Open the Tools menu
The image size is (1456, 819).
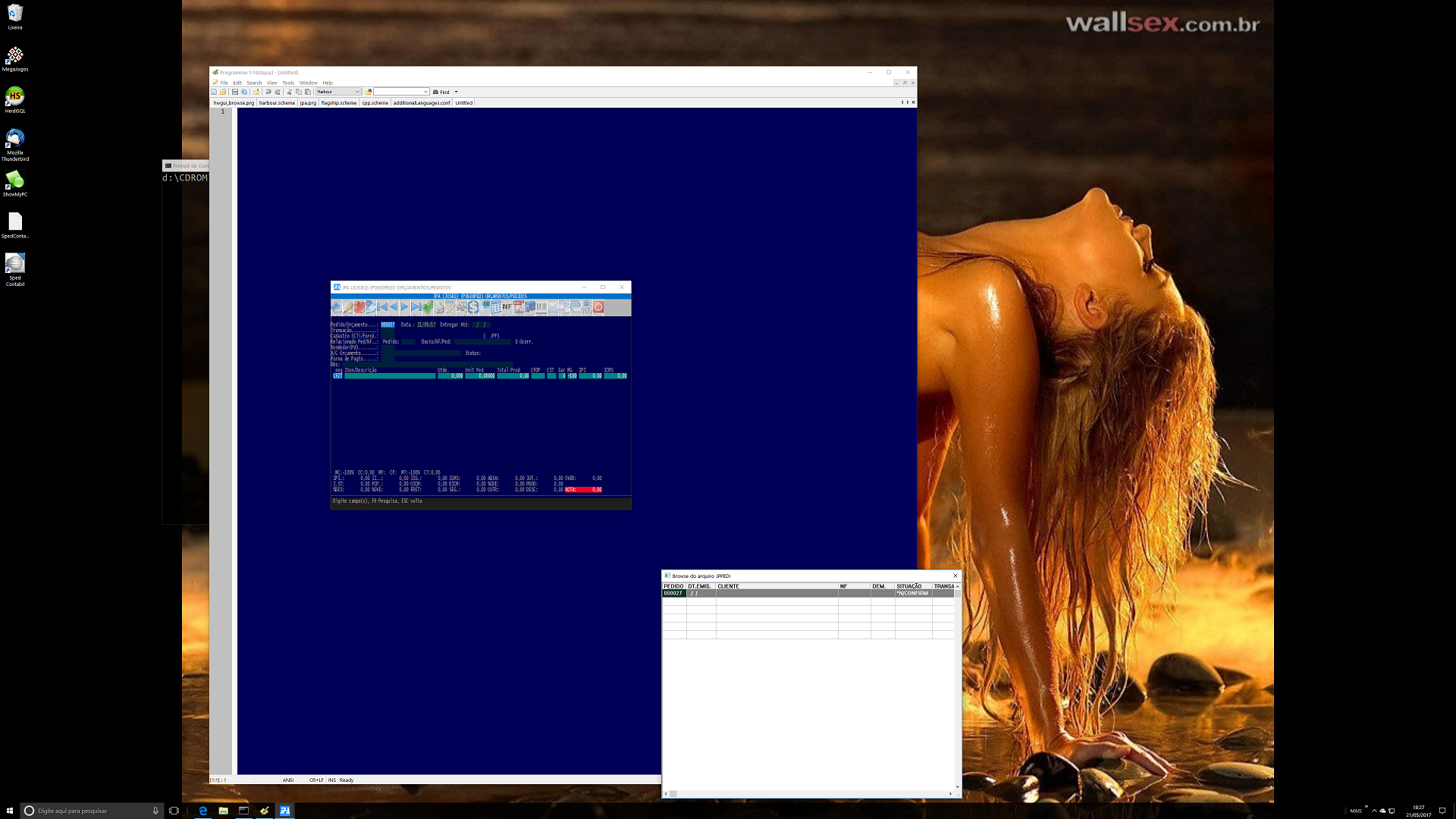288,83
